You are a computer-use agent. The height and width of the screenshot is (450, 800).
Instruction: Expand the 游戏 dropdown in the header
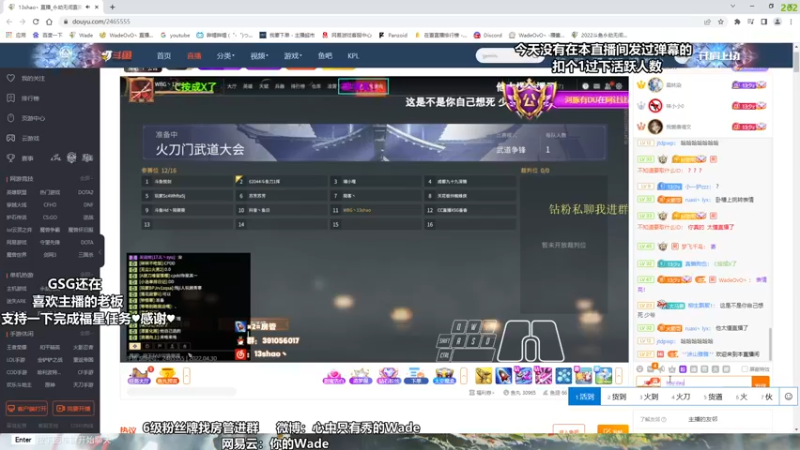pyautogui.click(x=293, y=56)
